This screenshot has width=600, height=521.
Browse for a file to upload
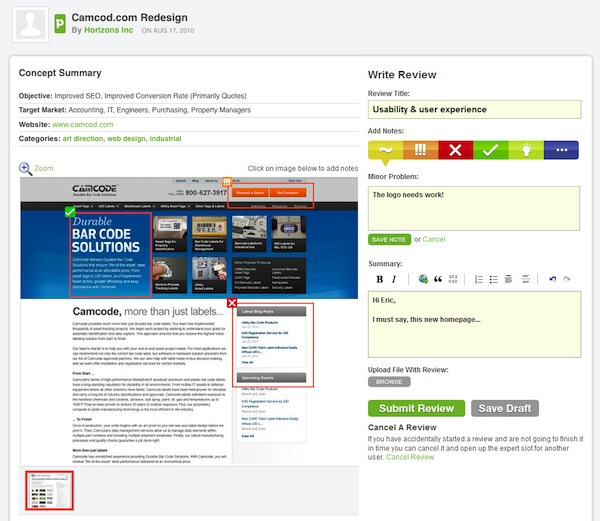(x=390, y=382)
